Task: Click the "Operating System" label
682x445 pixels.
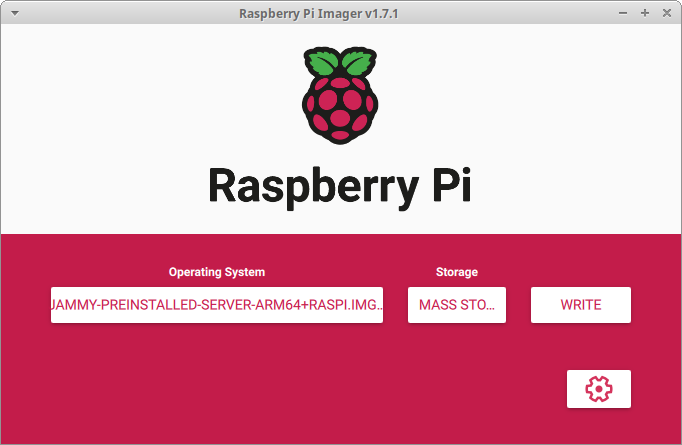Action: click(217, 272)
